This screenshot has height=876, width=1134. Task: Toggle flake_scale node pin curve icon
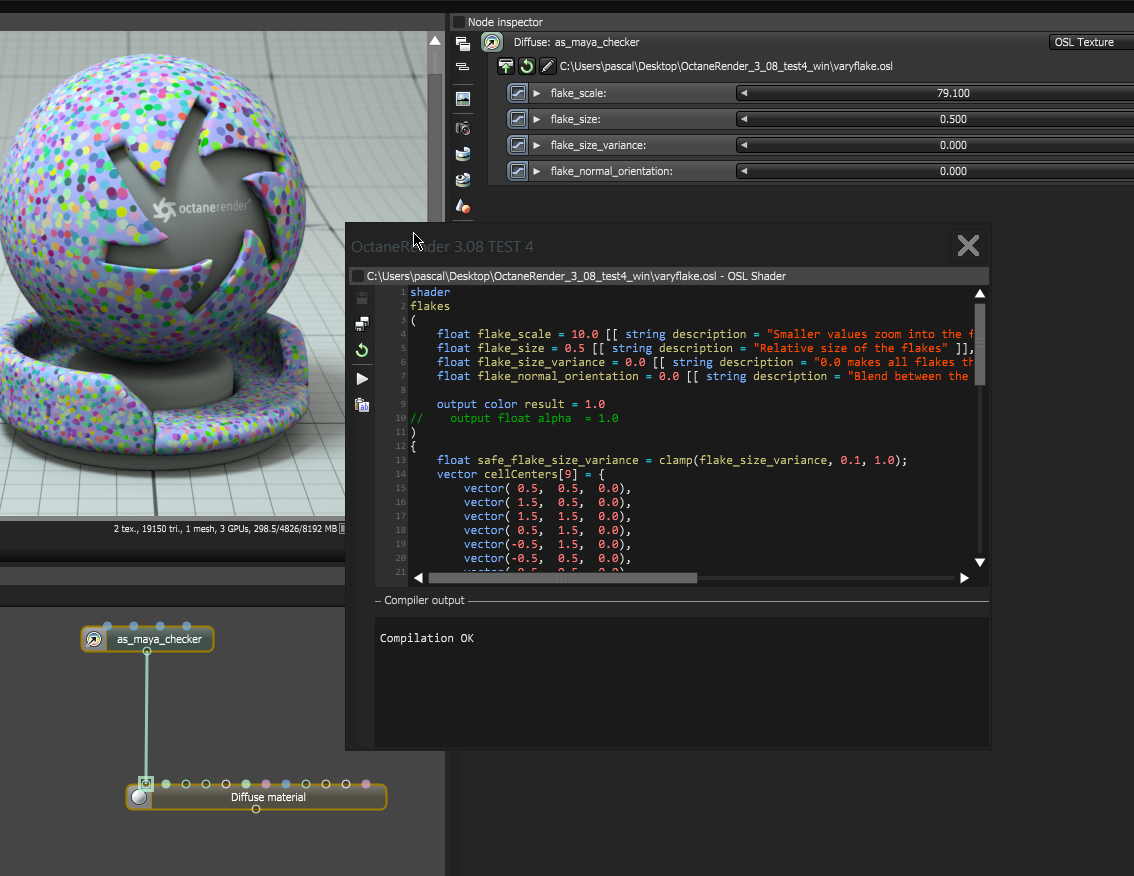(517, 93)
